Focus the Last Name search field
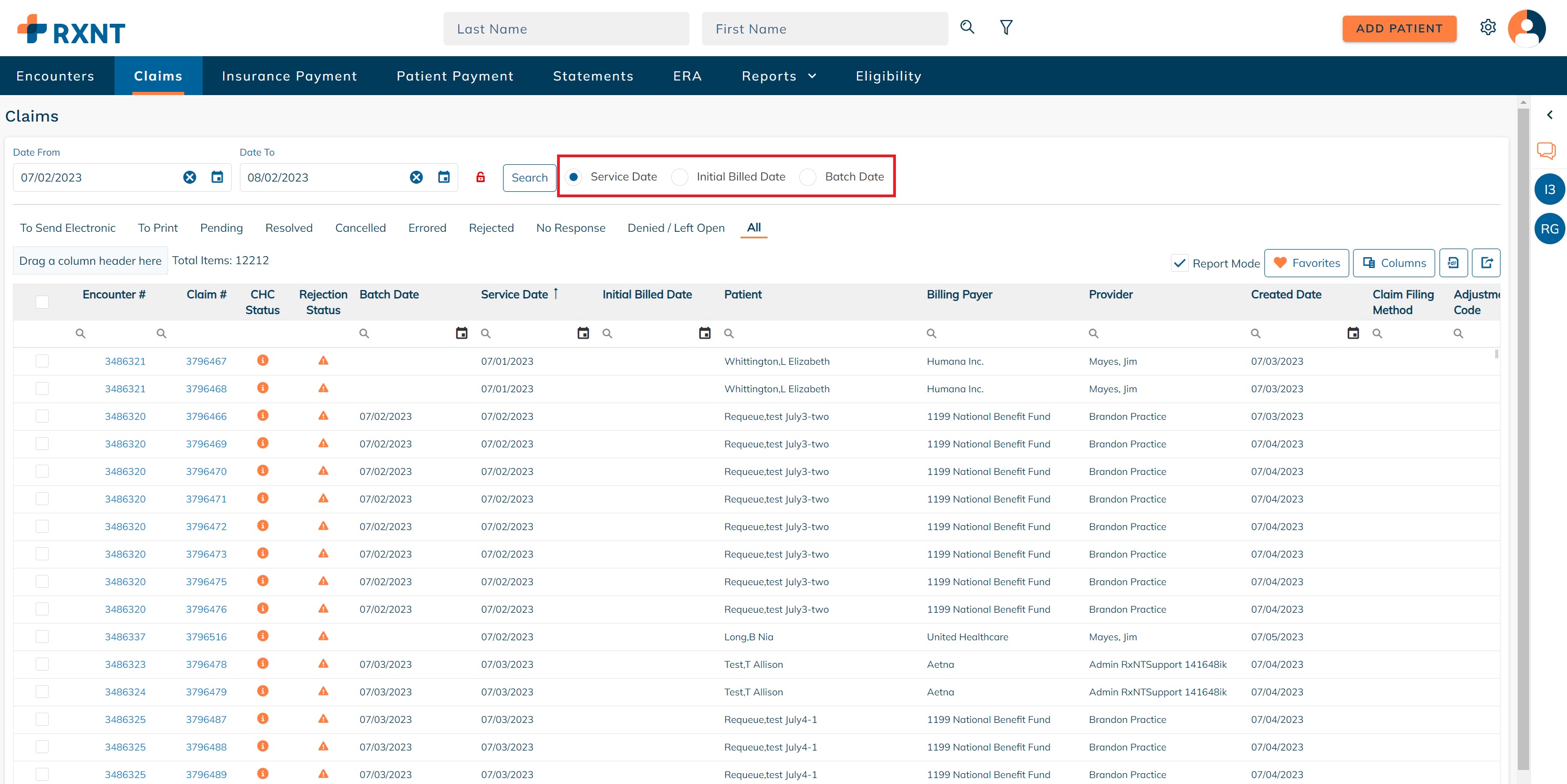Viewport: 1567px width, 784px height. click(x=566, y=29)
